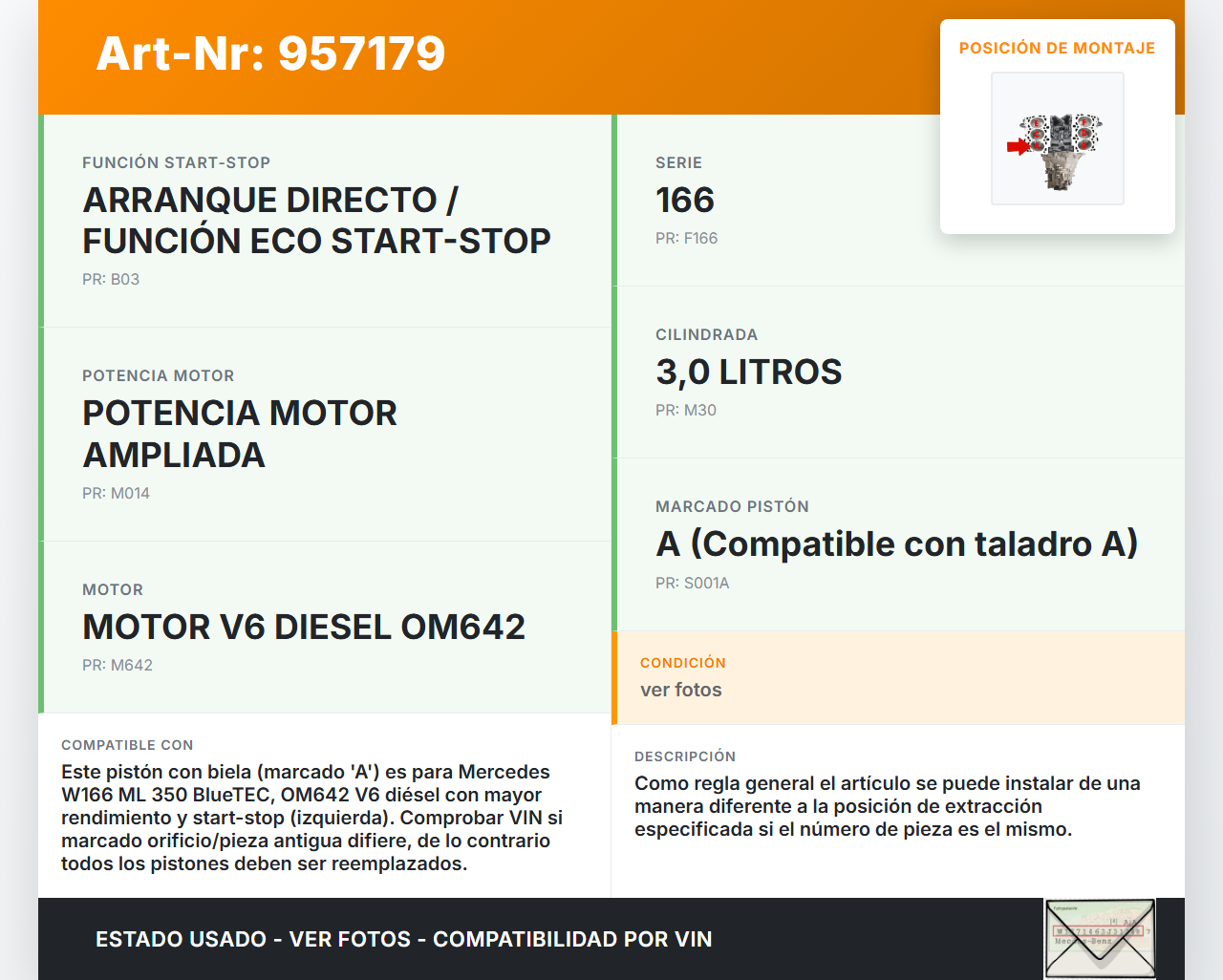Click the "PR: B03" code

111,279
